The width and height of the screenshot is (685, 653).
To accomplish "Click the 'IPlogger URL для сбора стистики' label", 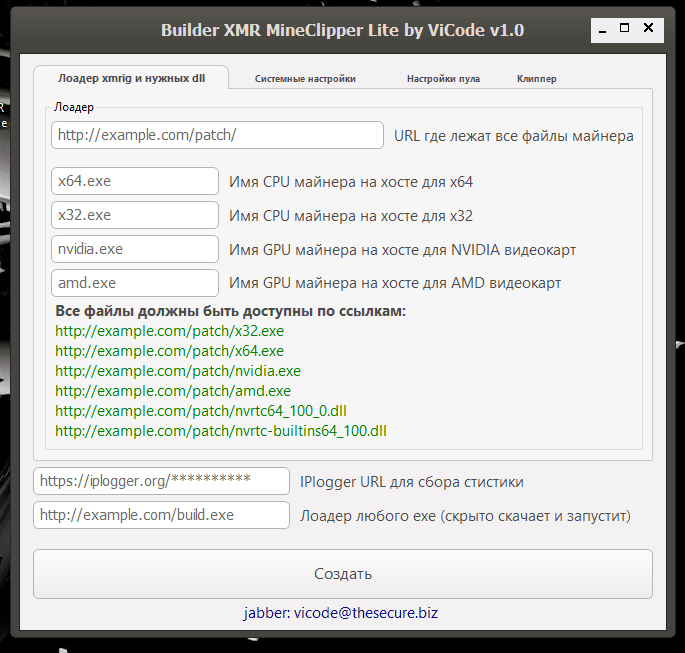I will pos(412,482).
